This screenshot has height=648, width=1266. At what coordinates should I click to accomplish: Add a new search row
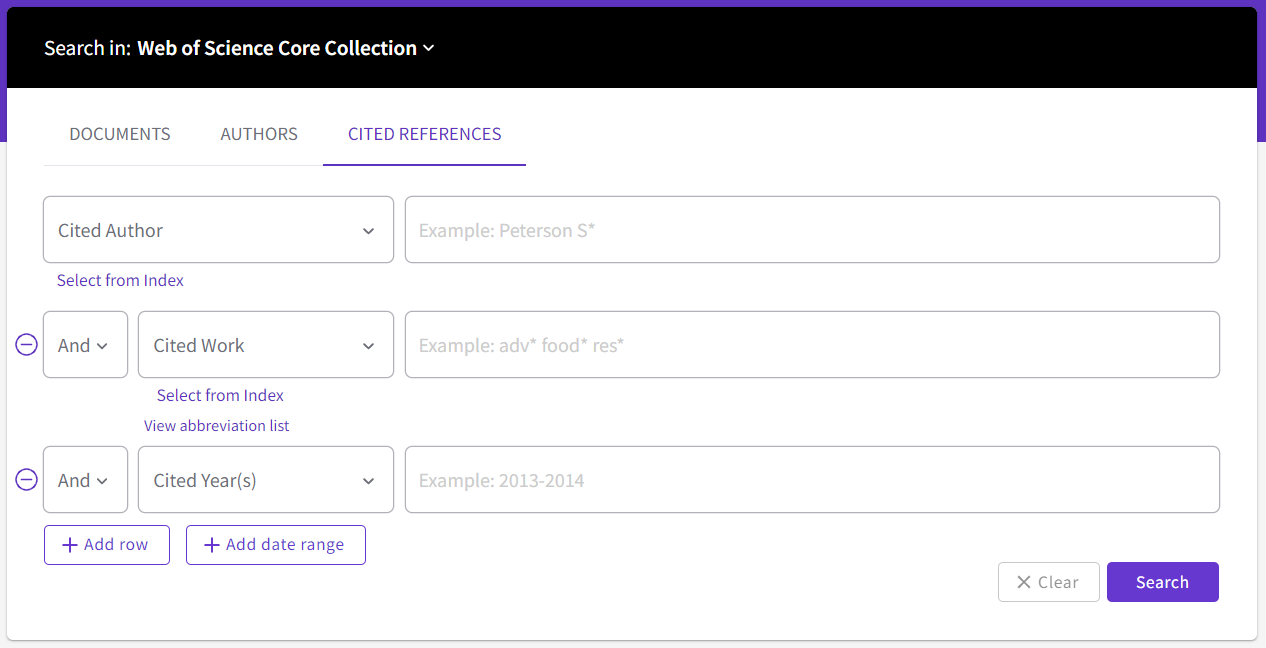click(x=107, y=545)
